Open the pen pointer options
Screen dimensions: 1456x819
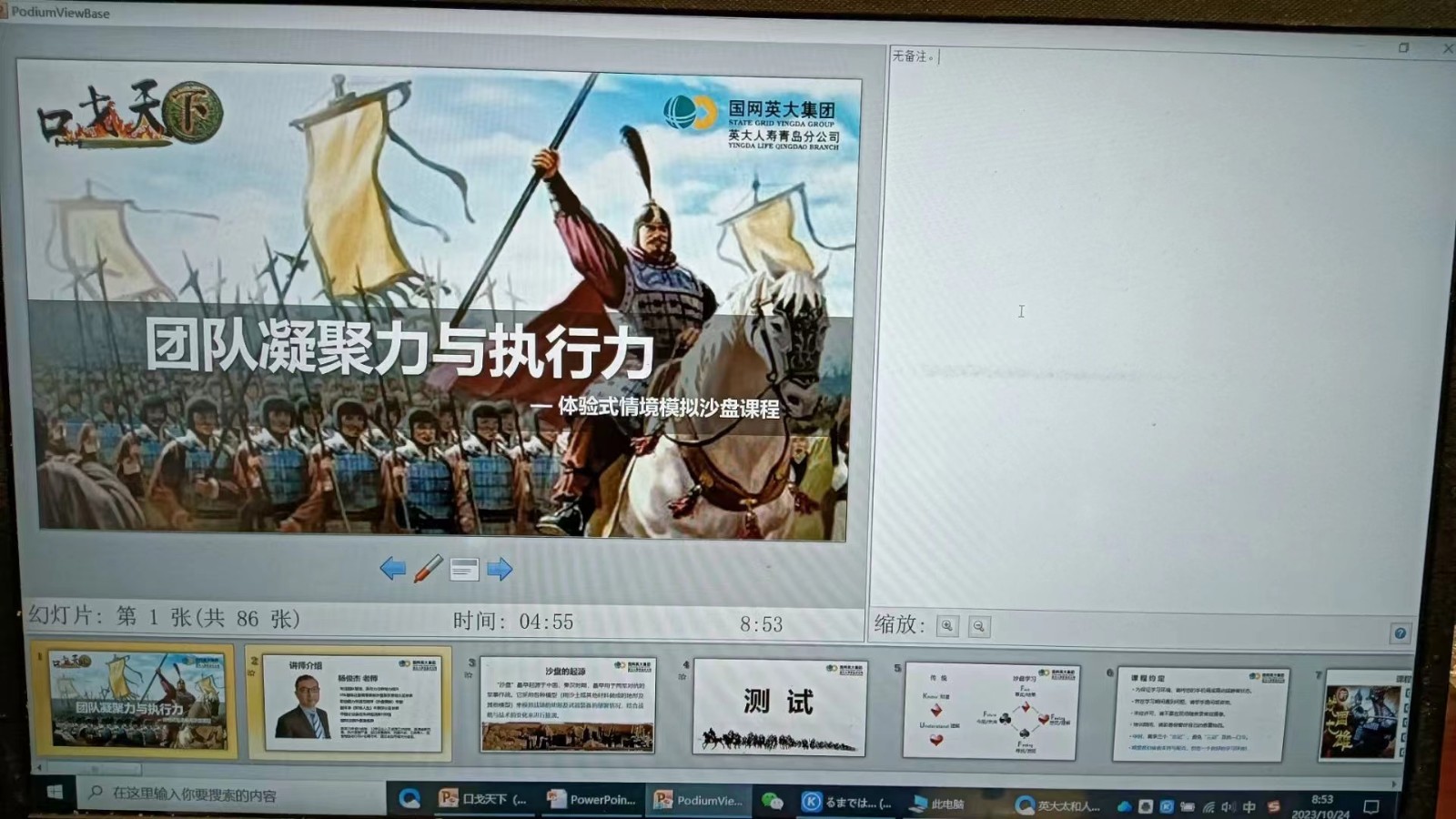(429, 570)
